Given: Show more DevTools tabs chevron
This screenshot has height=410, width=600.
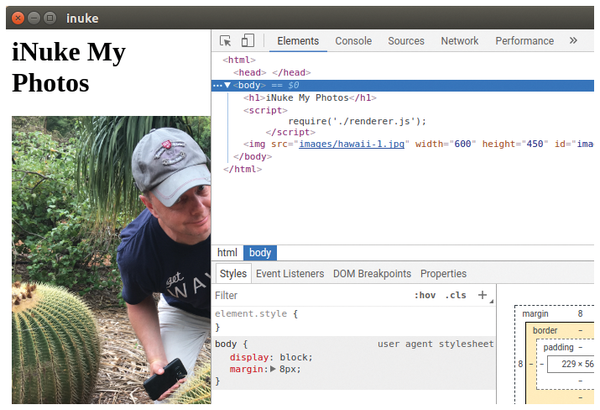Looking at the screenshot, I should [x=573, y=41].
